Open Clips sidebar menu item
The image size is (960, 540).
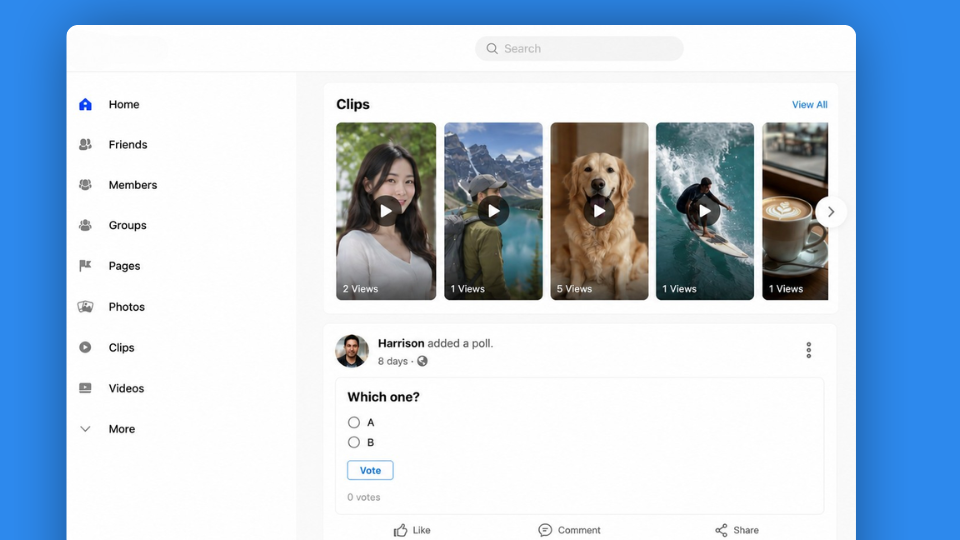point(121,347)
